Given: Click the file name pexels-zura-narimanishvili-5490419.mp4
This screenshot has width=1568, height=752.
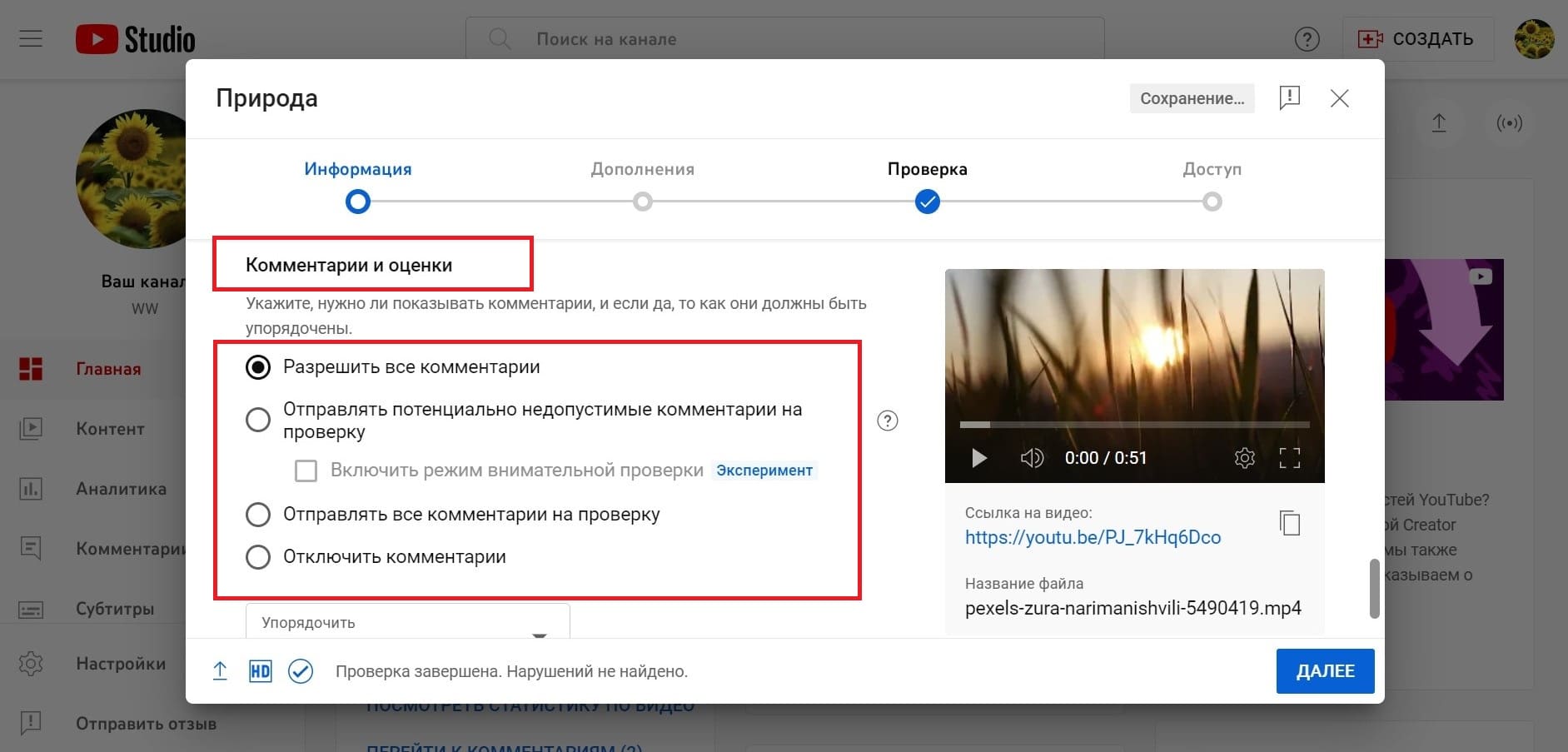Looking at the screenshot, I should 1132,608.
